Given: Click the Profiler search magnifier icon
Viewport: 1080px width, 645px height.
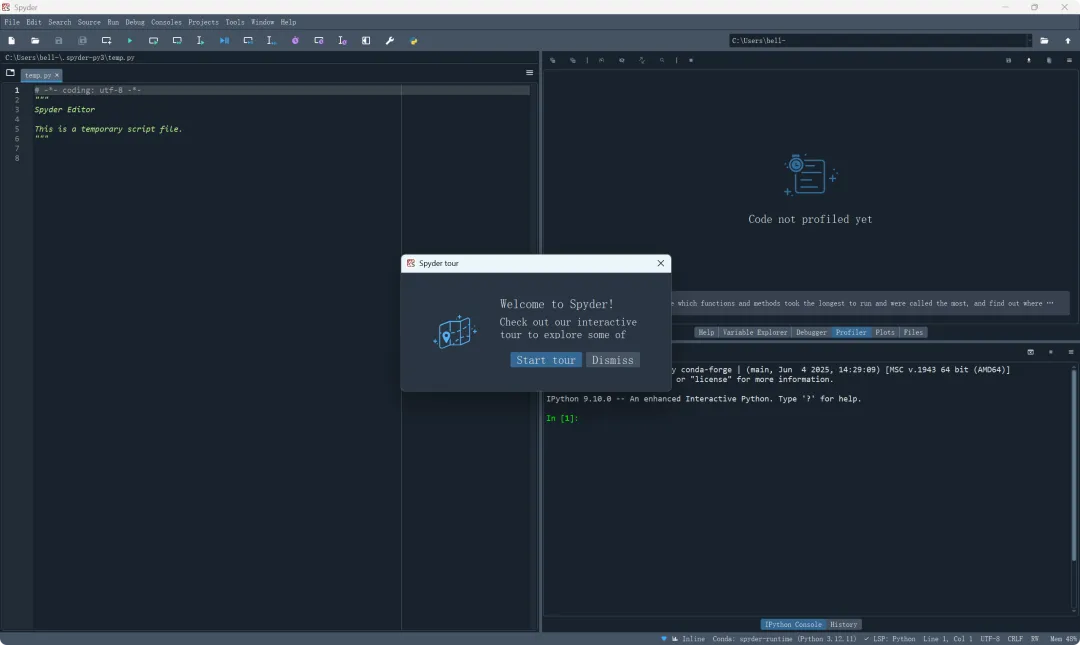Looking at the screenshot, I should [662, 60].
